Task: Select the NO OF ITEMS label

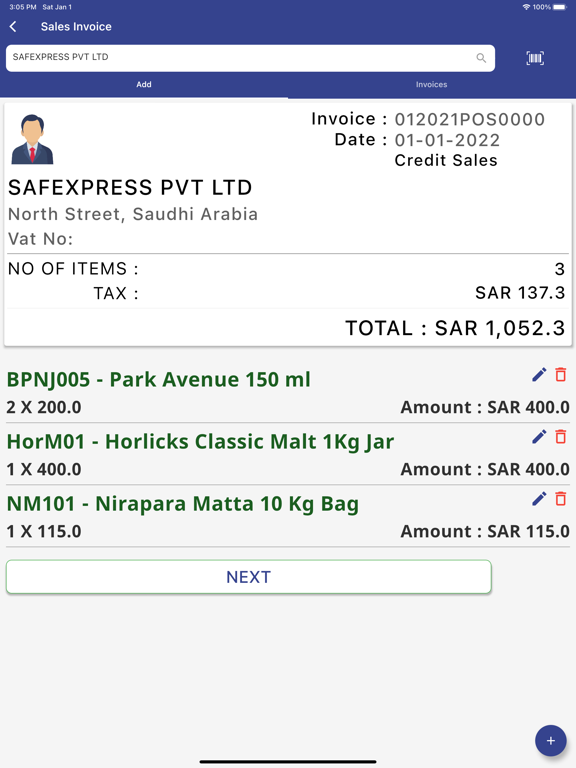Action: pyautogui.click(x=73, y=269)
